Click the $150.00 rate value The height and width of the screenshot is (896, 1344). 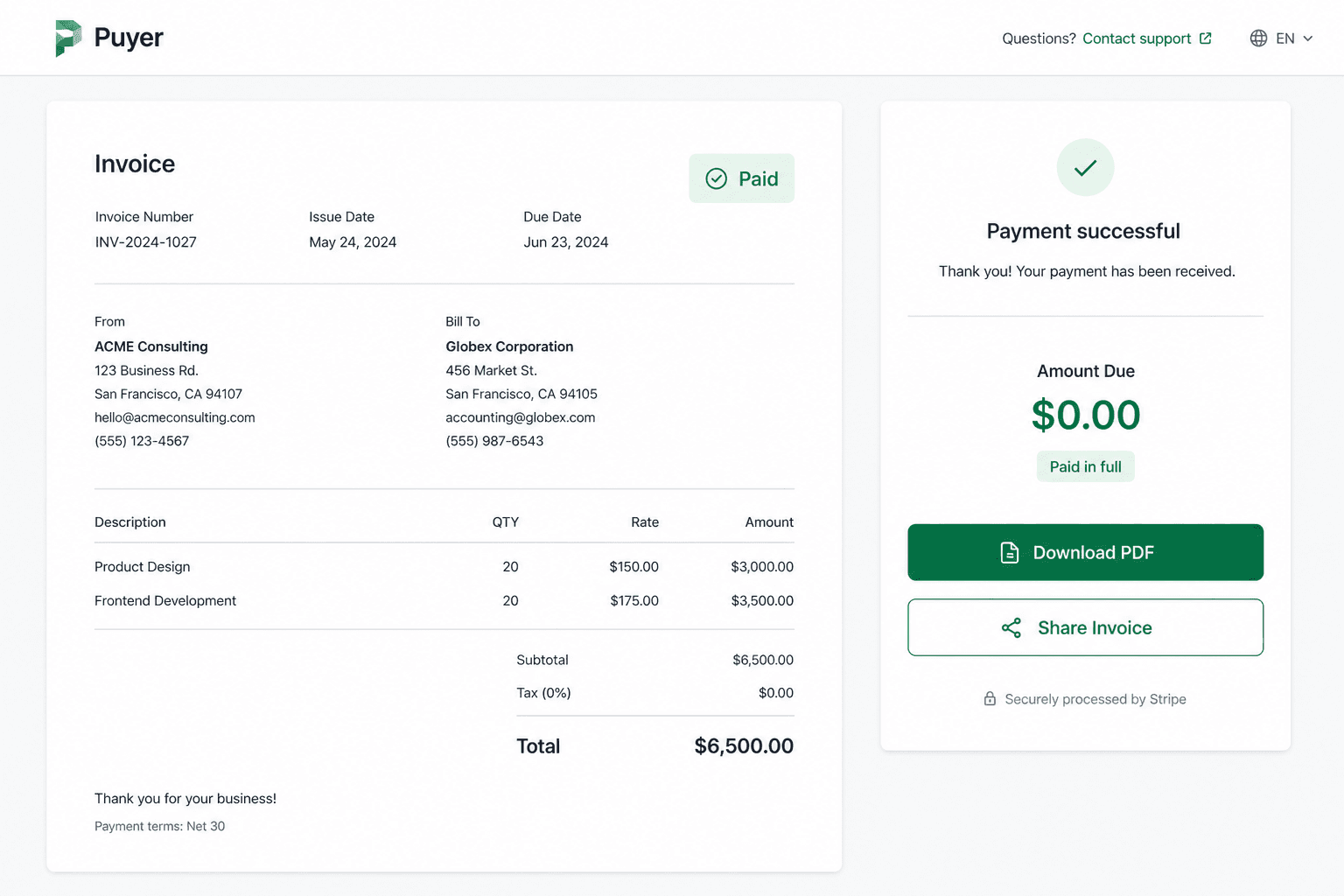click(634, 567)
